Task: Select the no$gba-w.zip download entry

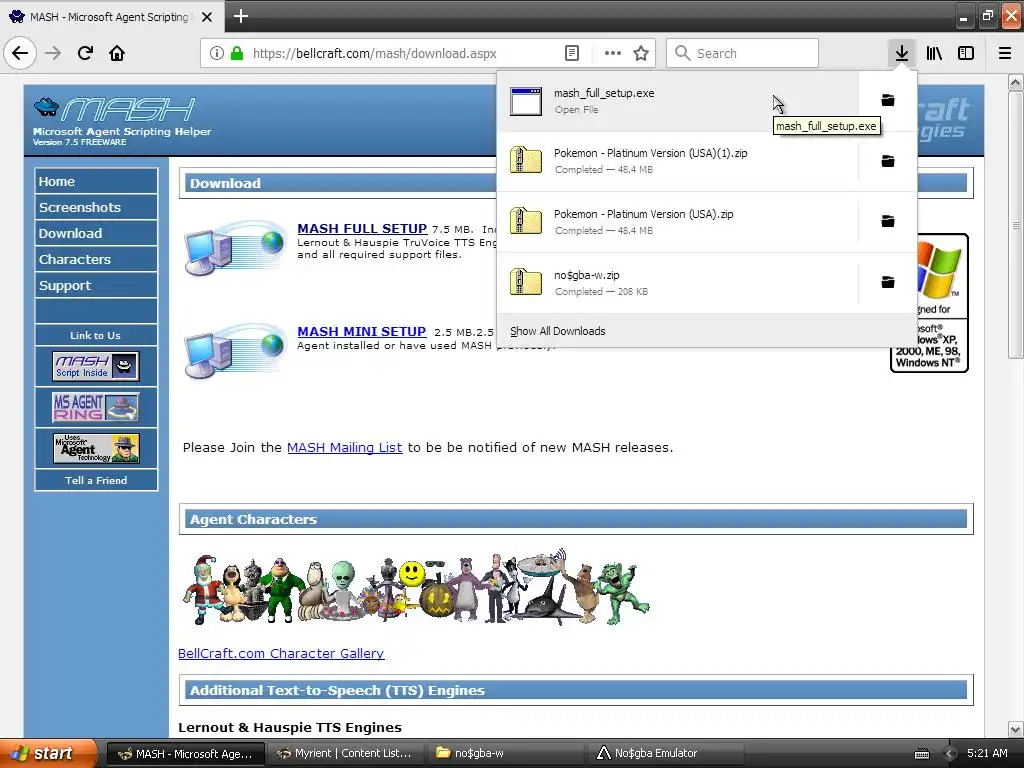Action: [677, 282]
